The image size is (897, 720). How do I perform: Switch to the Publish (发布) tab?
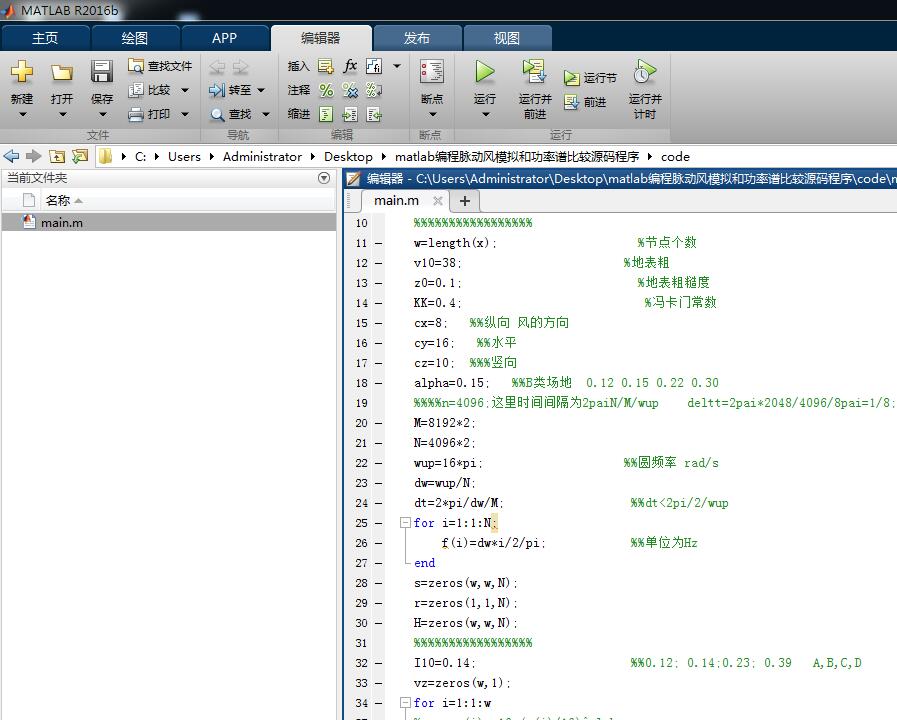point(416,38)
